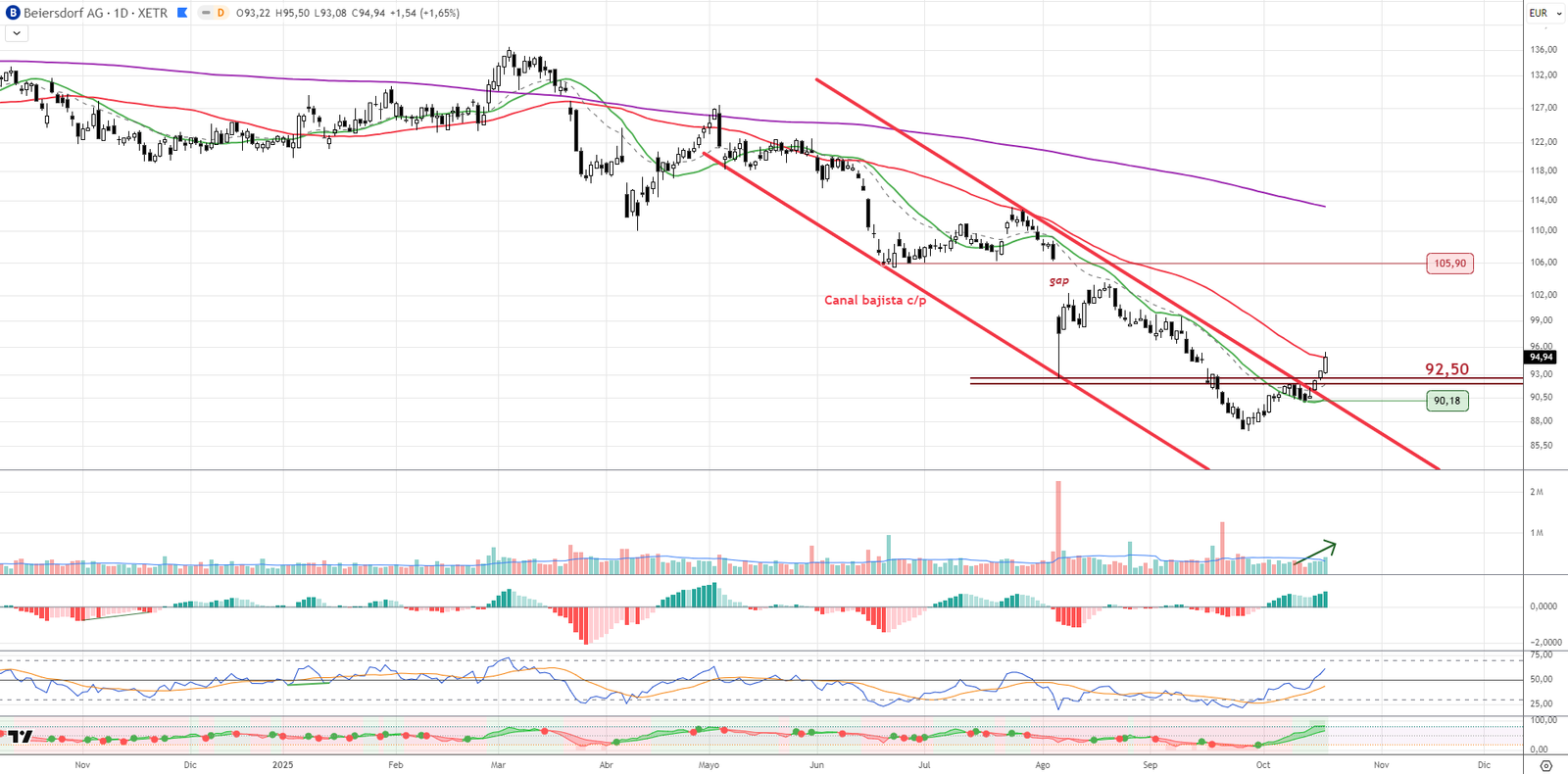Screen dimensions: 1568x774
Task: Select the 'Canal bajista c/p' text annotation
Action: point(874,300)
